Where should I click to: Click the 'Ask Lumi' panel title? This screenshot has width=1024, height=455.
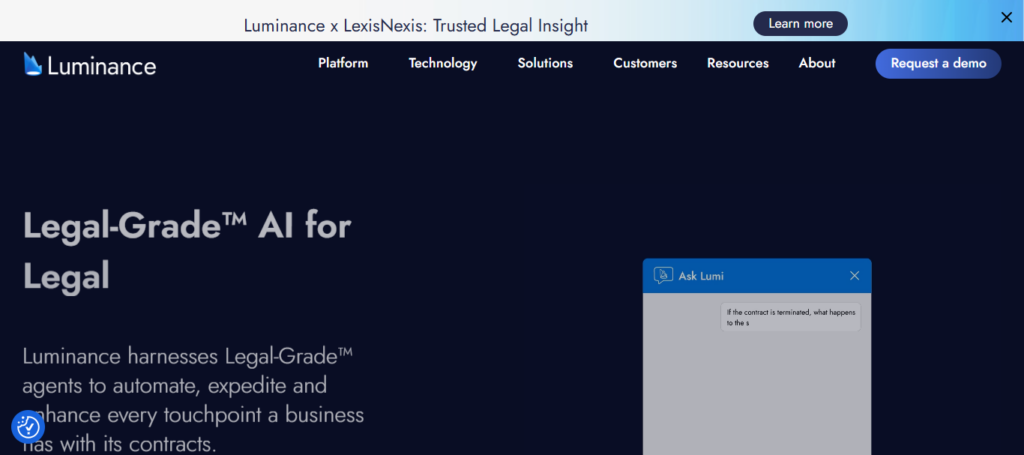click(x=701, y=276)
